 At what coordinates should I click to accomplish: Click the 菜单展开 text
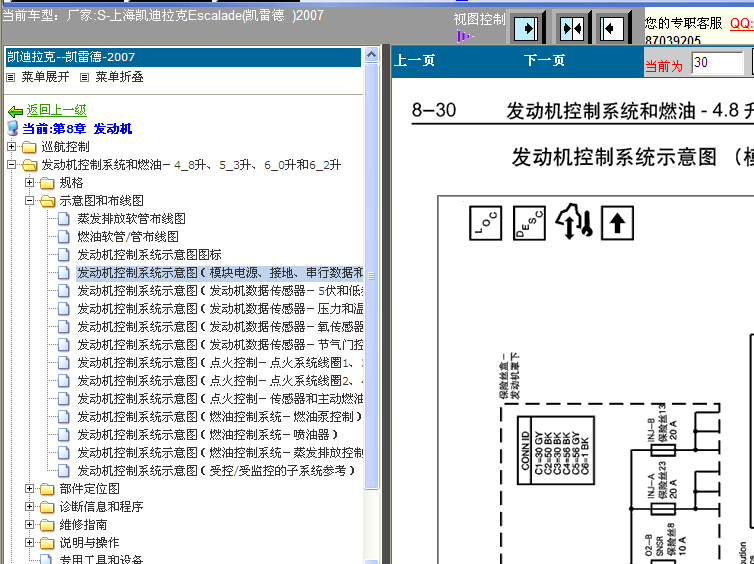point(45,77)
